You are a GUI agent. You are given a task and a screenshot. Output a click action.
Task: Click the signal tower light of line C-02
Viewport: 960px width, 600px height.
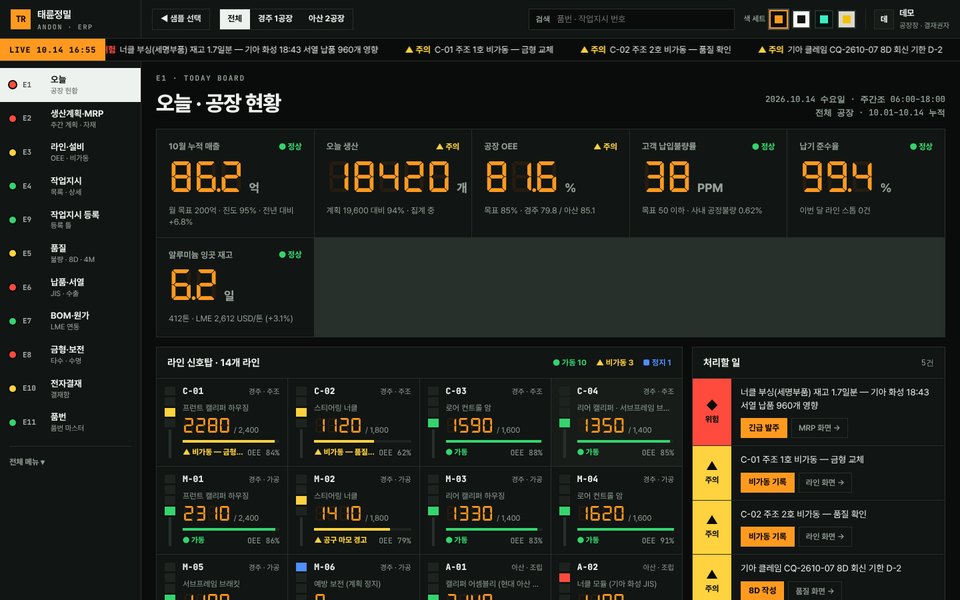coord(301,413)
